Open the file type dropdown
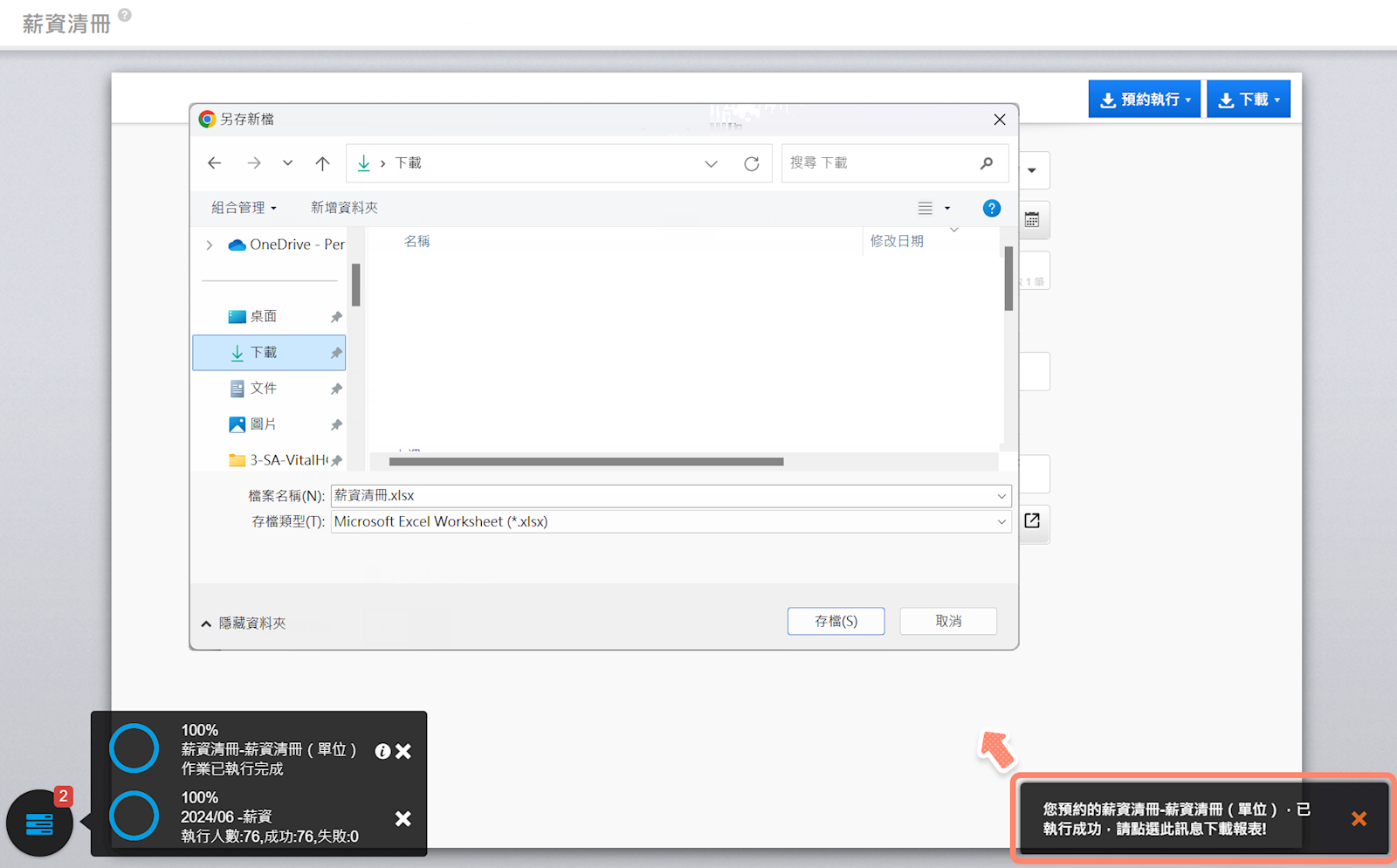 click(1001, 521)
